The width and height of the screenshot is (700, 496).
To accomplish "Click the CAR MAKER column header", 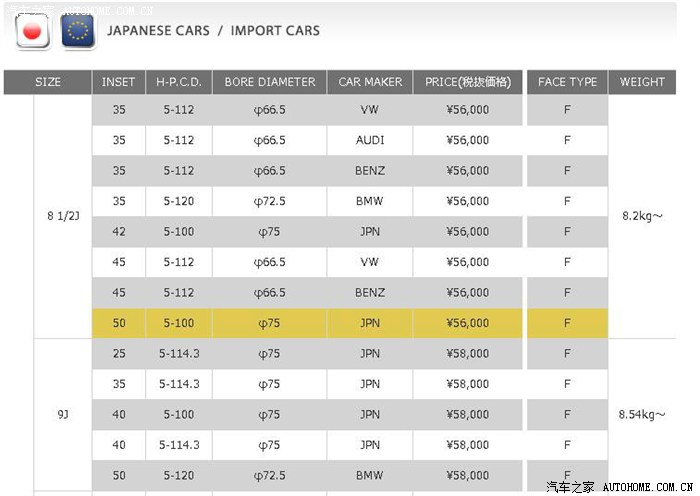I will 370,82.
